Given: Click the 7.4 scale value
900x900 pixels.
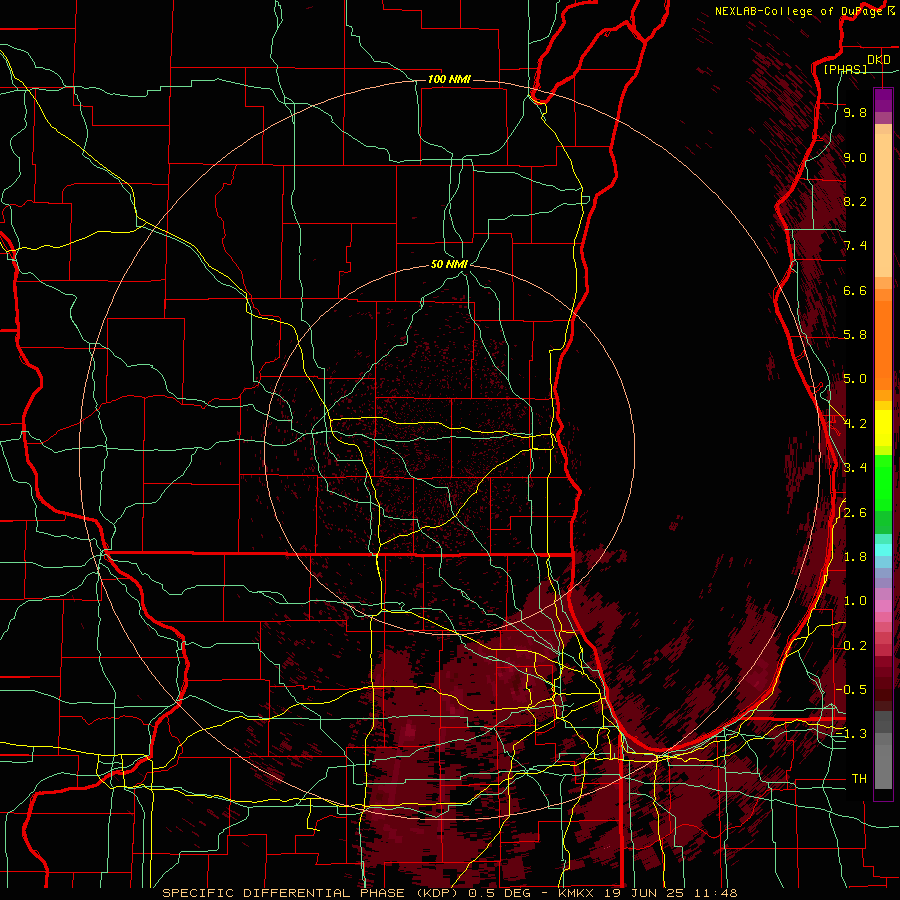Looking at the screenshot, I should tap(855, 246).
